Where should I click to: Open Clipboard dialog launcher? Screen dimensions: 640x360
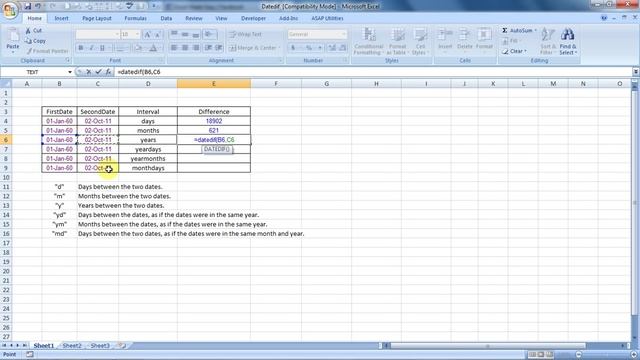[68, 60]
